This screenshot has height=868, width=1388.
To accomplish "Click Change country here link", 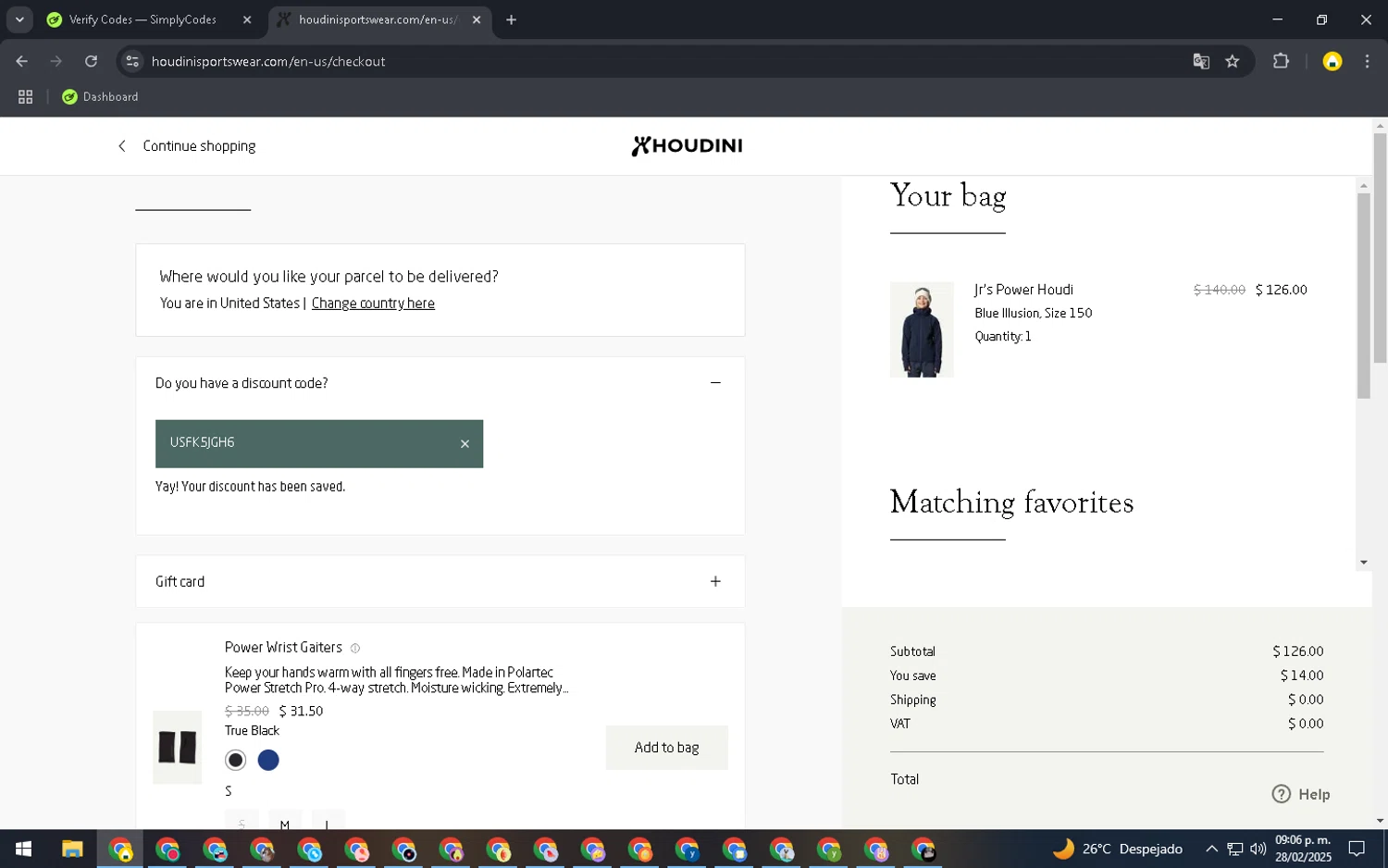I will tap(373, 304).
